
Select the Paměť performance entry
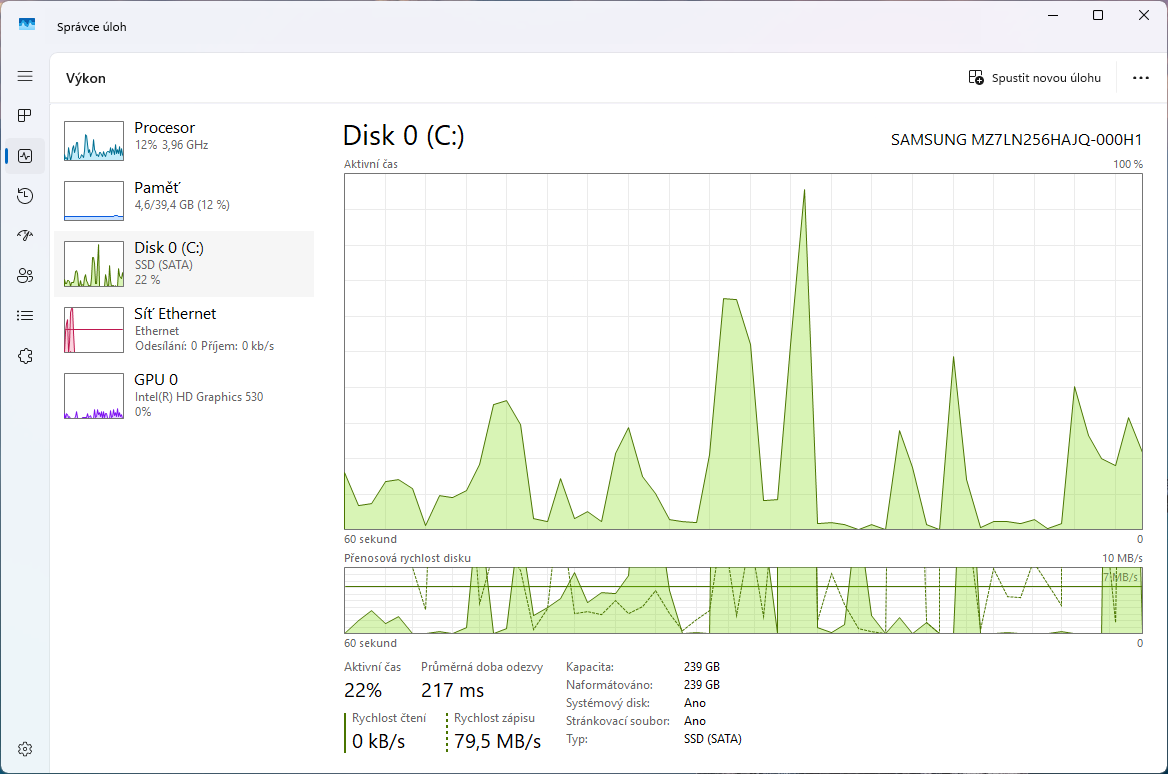coord(183,200)
